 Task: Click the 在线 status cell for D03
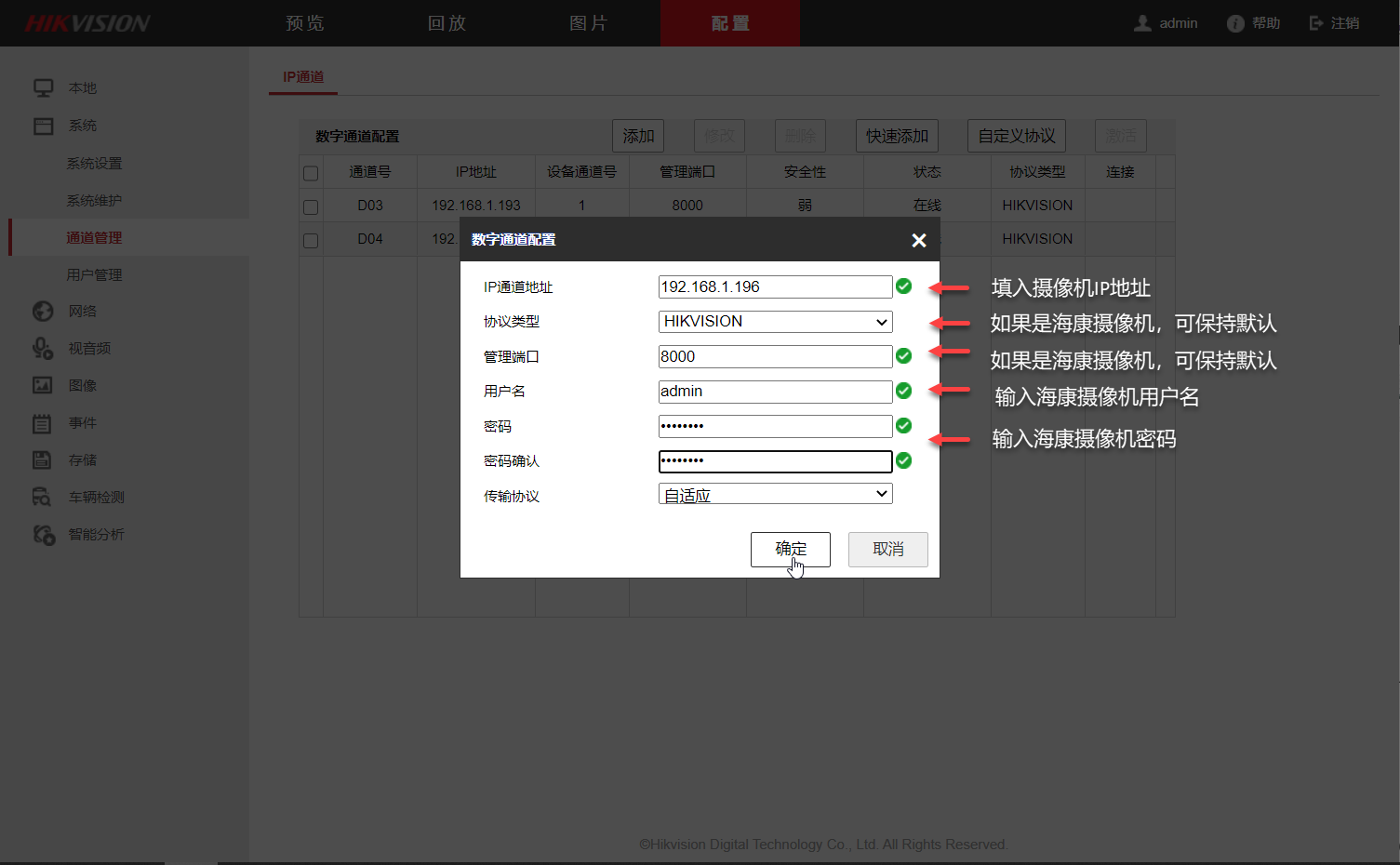[x=927, y=206]
